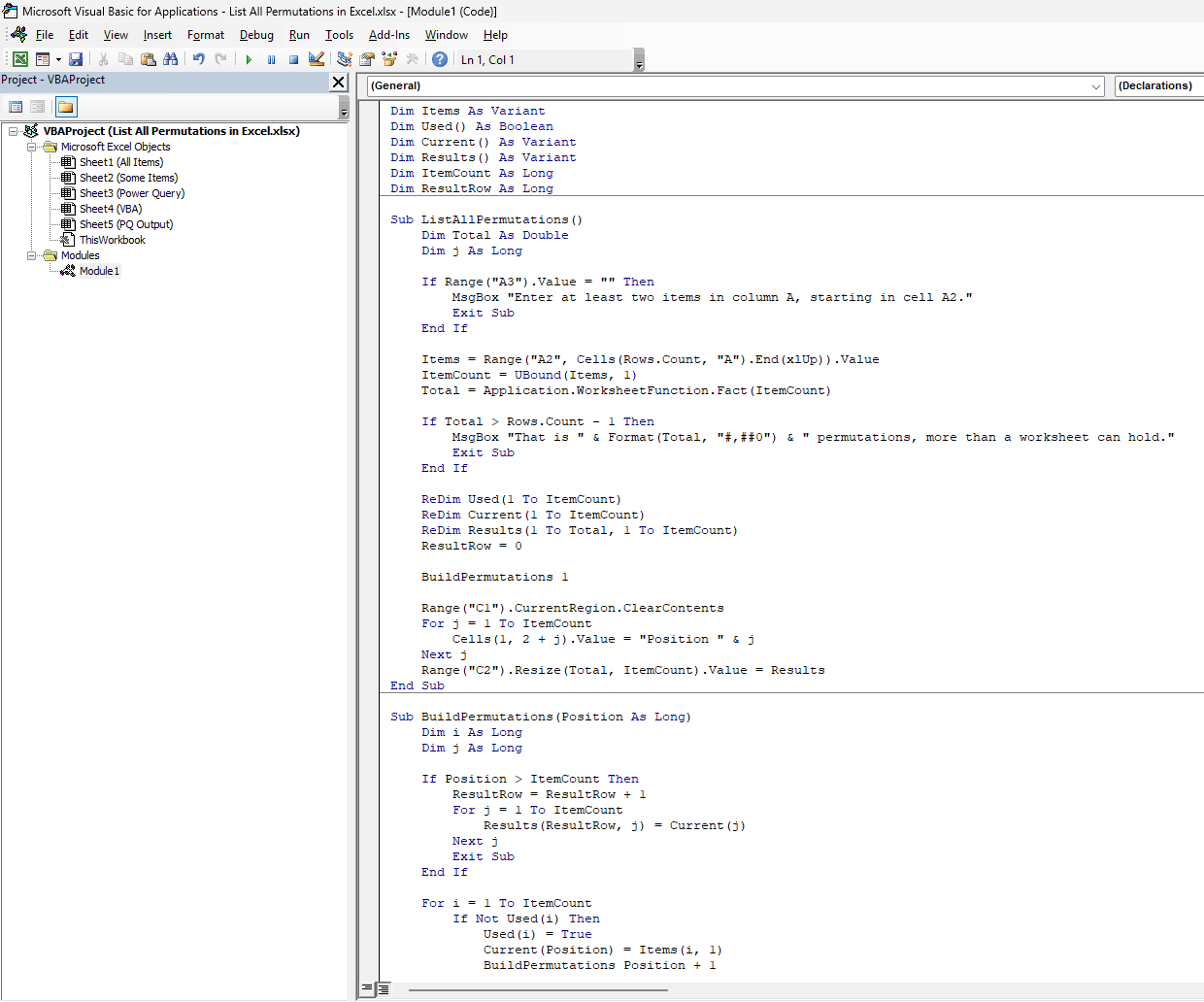This screenshot has width=1204, height=1002.
Task: Run the macro with the green play icon
Action: [249, 59]
